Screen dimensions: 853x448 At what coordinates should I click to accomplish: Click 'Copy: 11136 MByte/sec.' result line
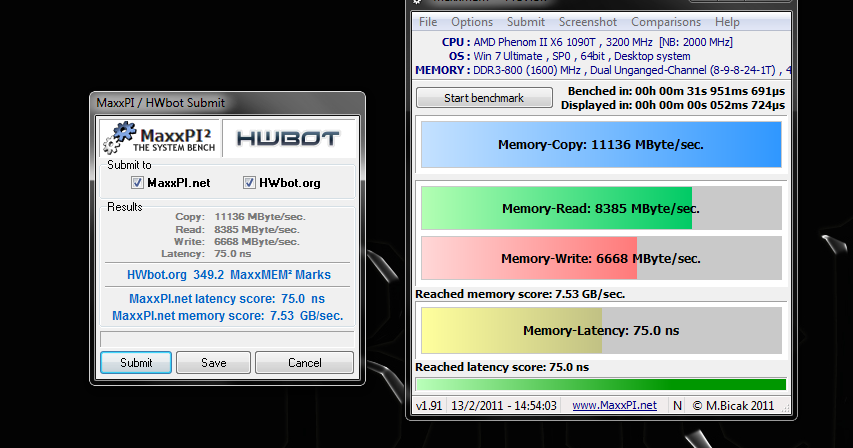tap(240, 216)
